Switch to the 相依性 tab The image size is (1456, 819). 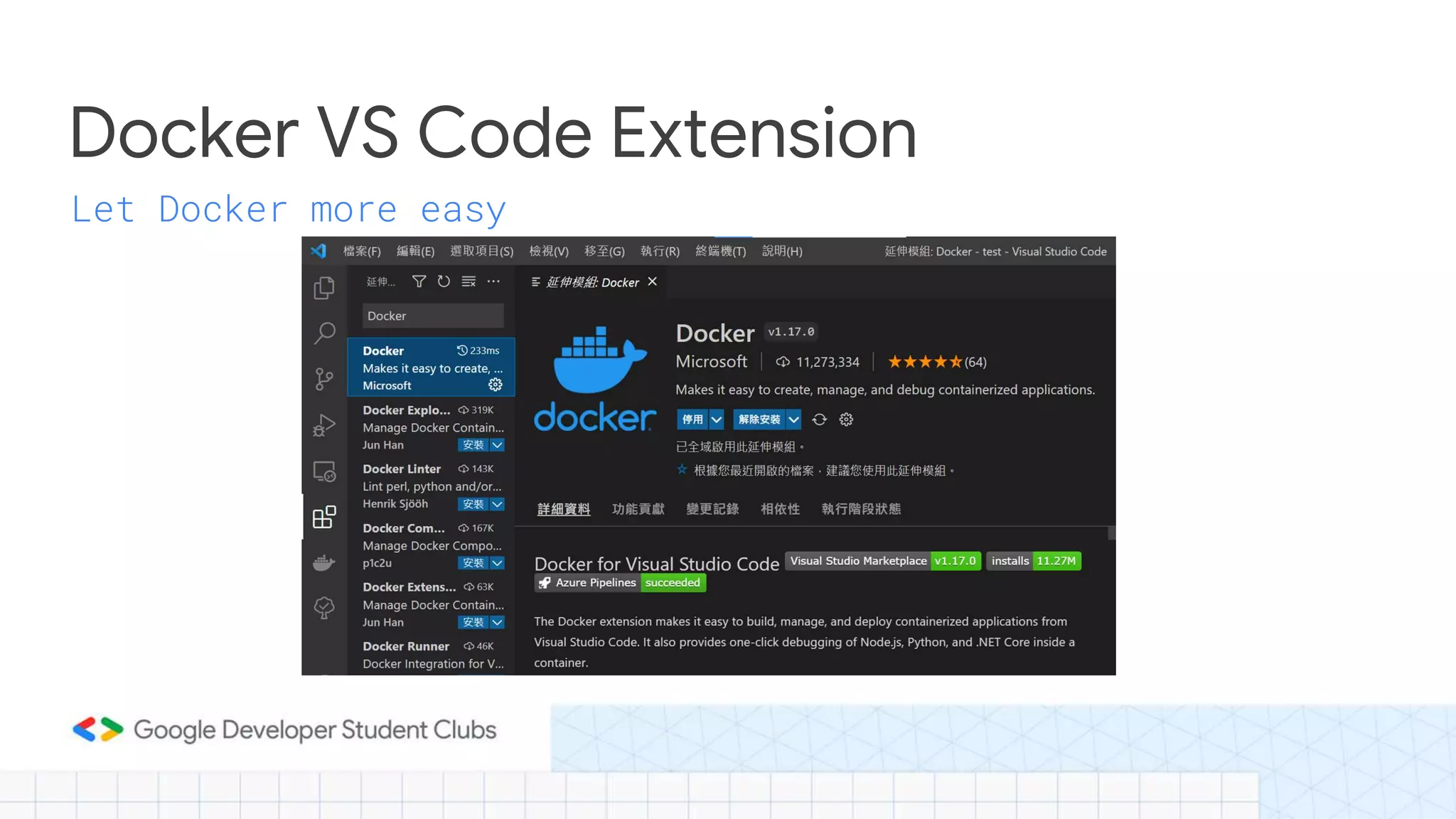780,509
